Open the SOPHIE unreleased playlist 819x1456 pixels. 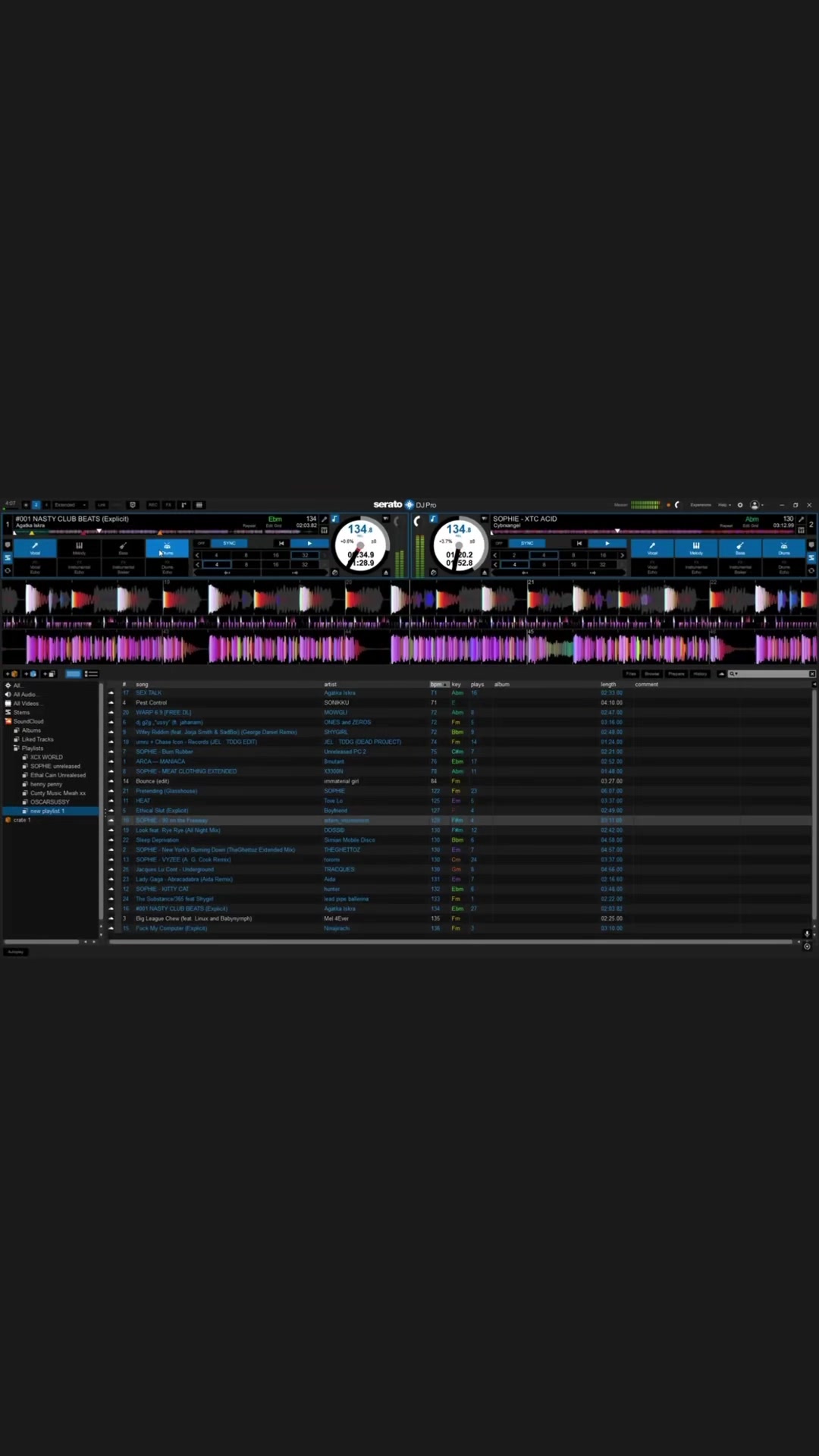(55, 766)
